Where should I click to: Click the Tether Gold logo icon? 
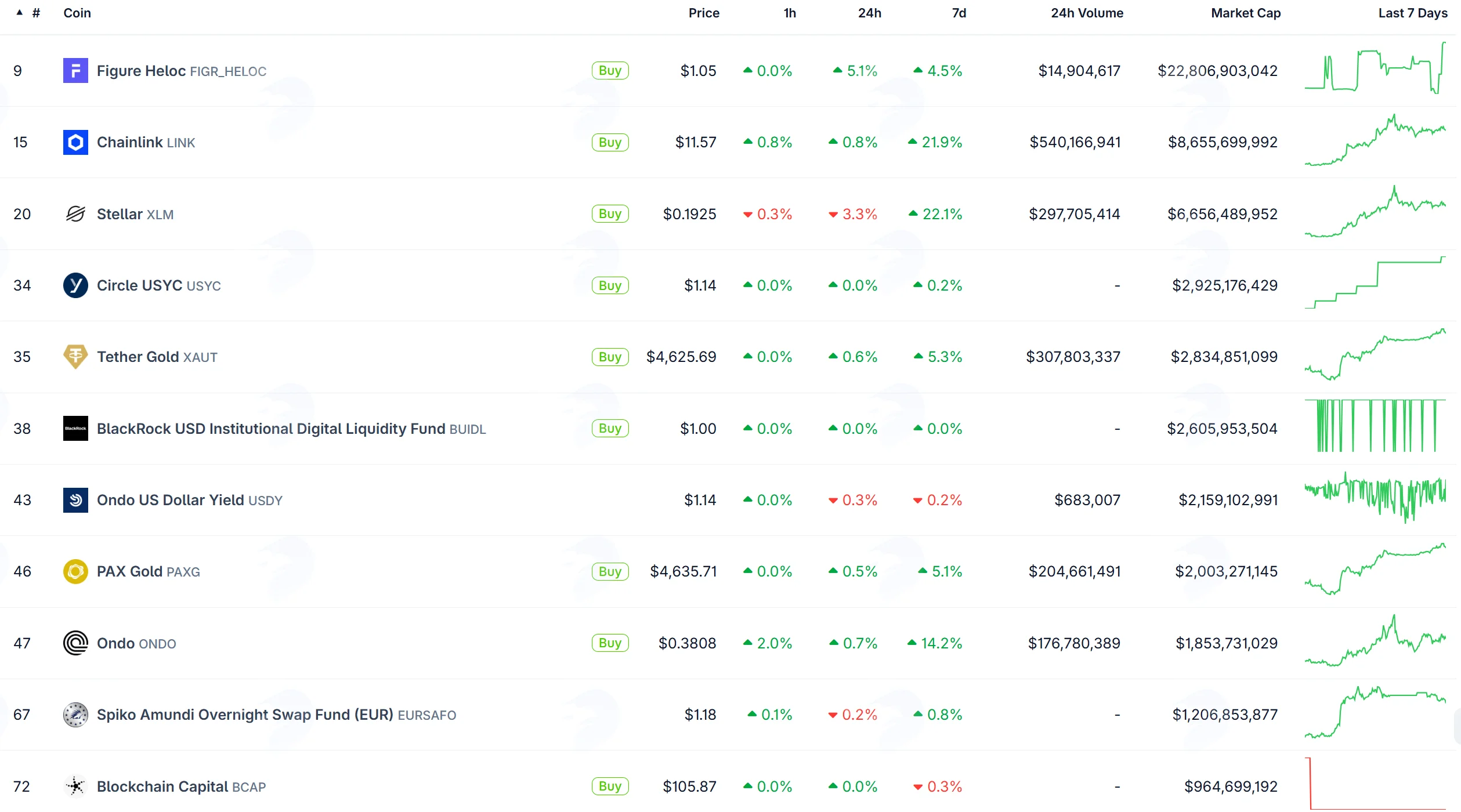pyautogui.click(x=75, y=357)
